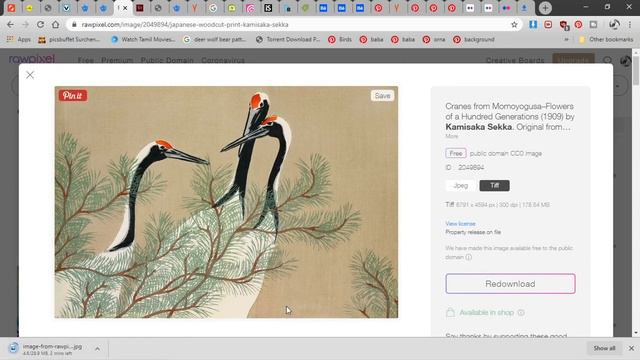Click the shopping bag icon near Available in shop
Viewport: 640px width, 360px height.
click(x=450, y=313)
